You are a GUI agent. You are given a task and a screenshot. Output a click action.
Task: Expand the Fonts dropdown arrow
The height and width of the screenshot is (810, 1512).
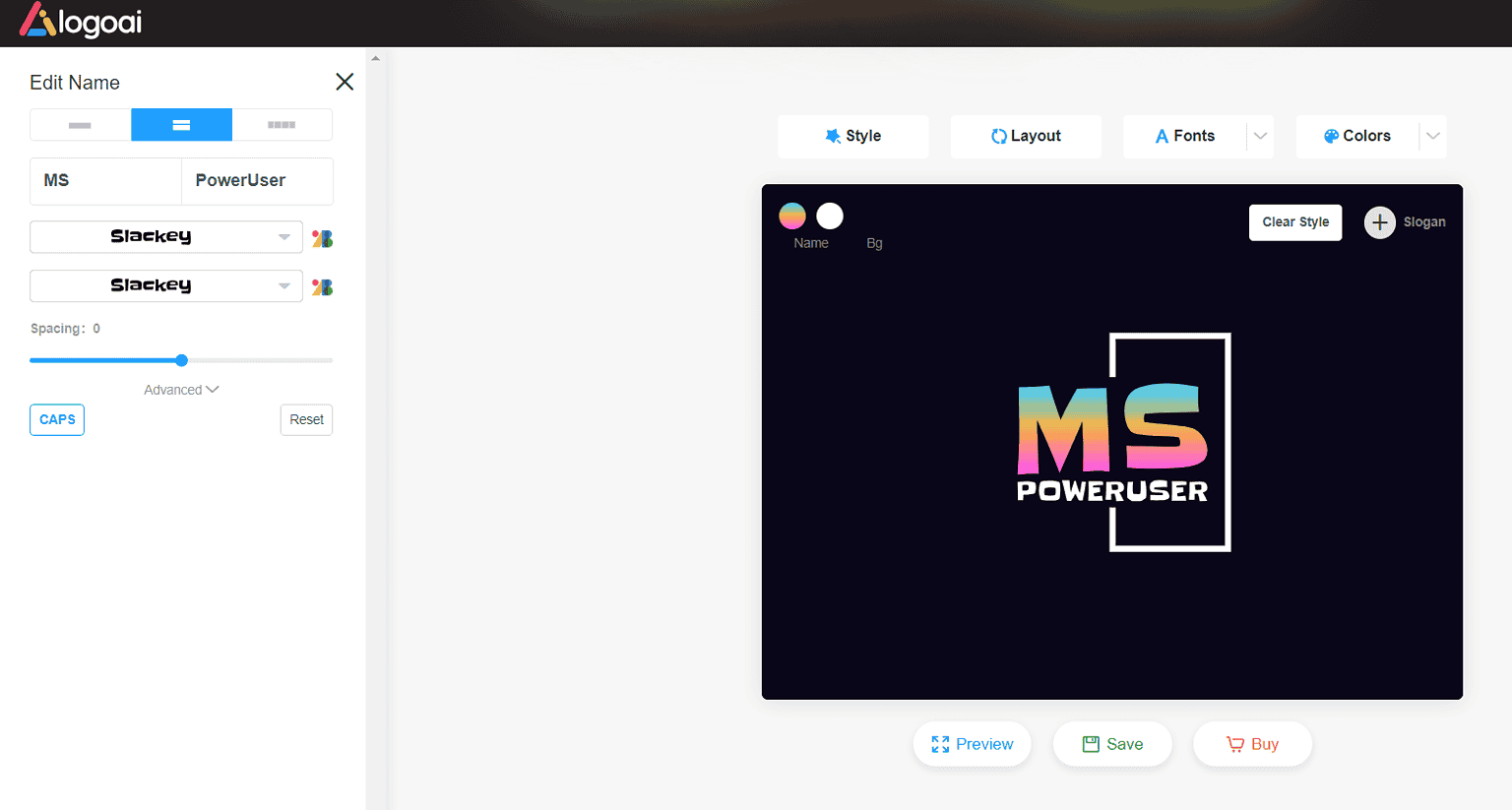(1260, 137)
